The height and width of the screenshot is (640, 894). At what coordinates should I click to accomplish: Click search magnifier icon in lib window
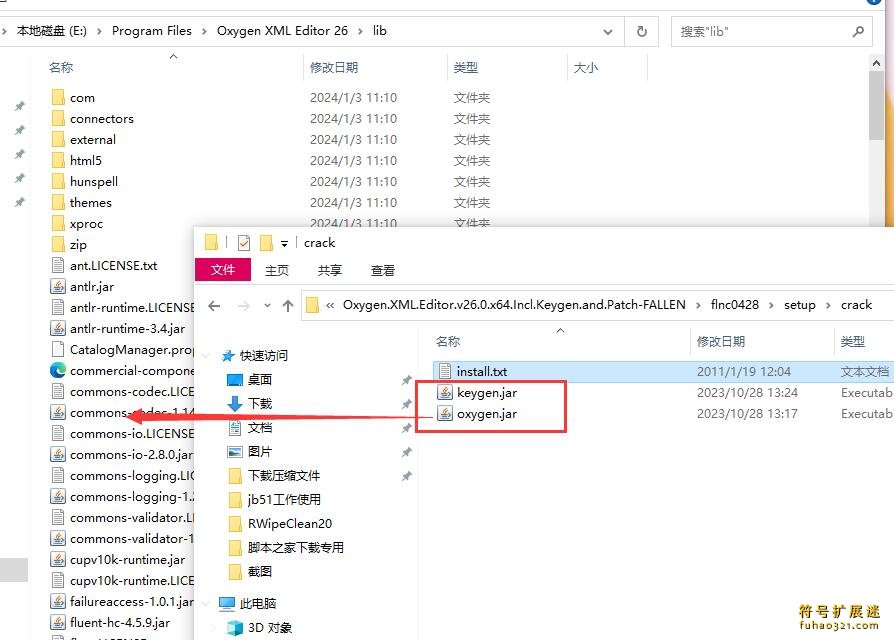[x=858, y=31]
